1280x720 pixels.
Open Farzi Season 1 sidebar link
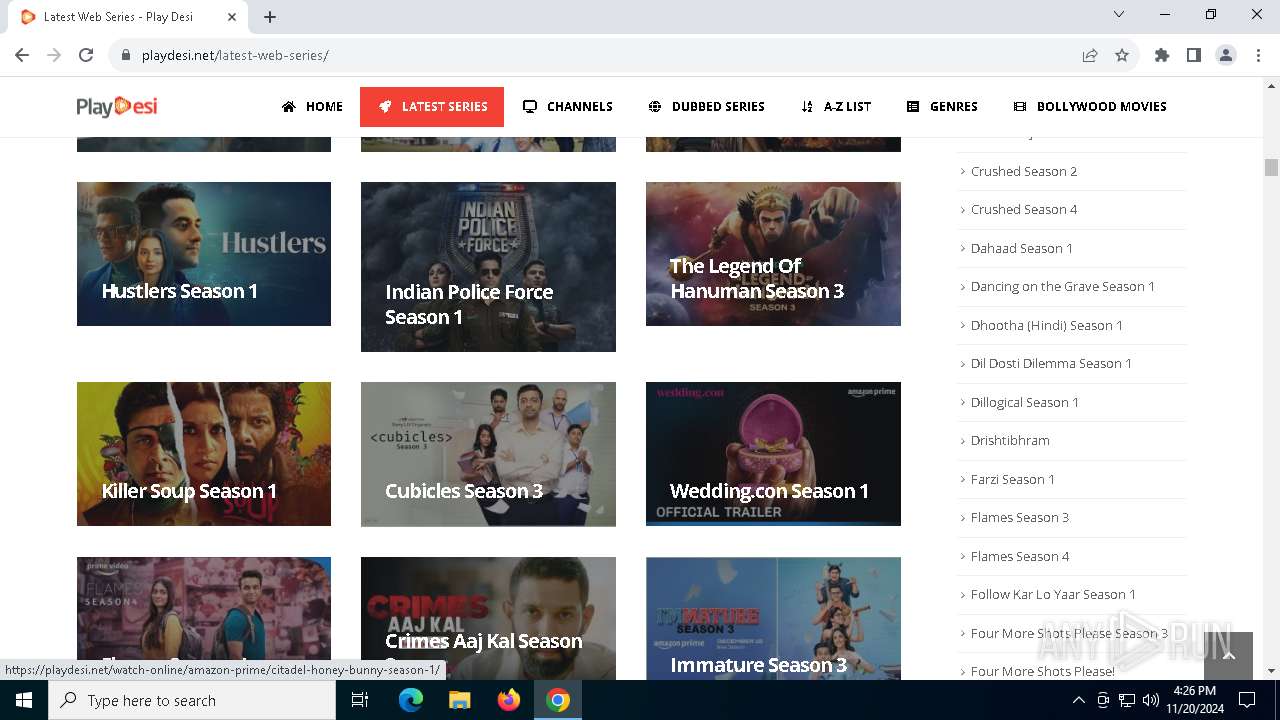coord(1012,479)
